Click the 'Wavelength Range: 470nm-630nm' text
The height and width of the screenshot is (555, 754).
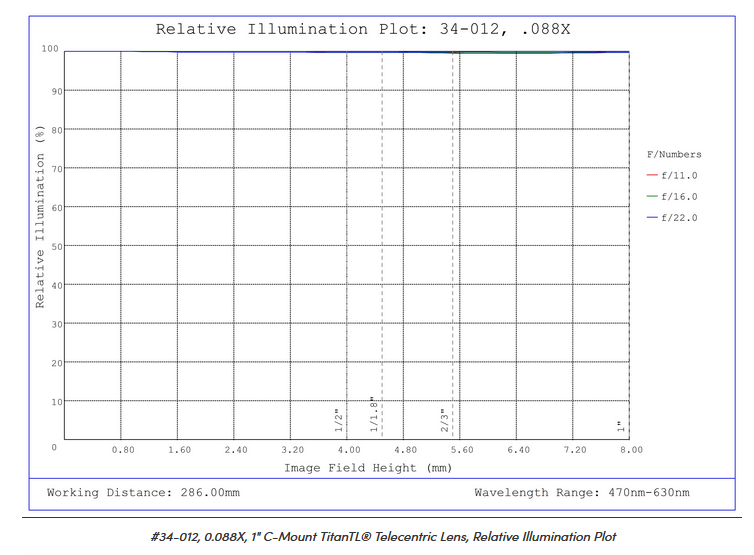coord(581,493)
